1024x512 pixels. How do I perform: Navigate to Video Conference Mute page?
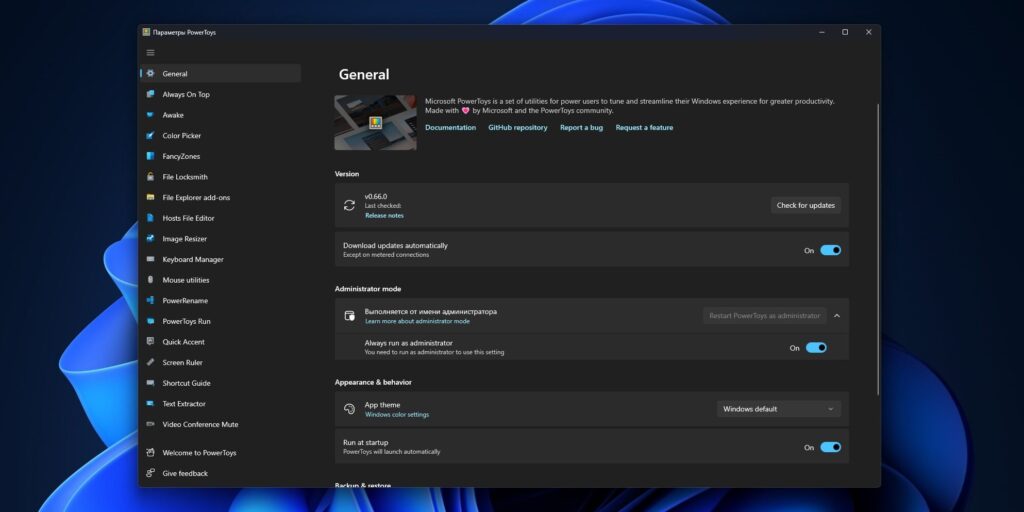pos(220,424)
